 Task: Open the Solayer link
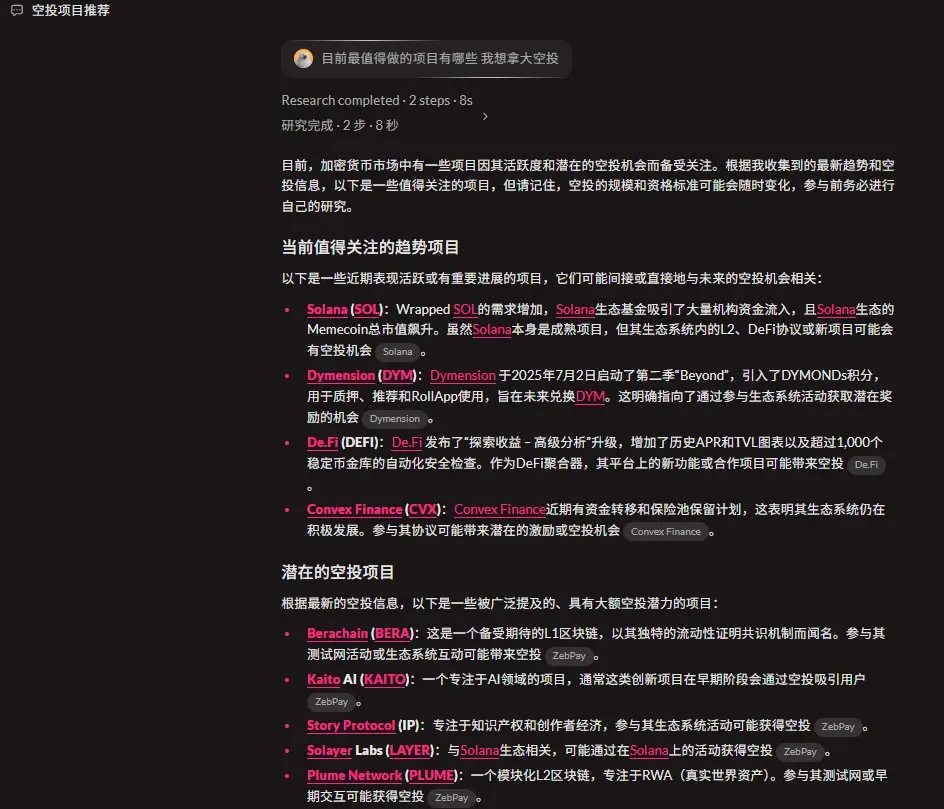click(x=329, y=751)
